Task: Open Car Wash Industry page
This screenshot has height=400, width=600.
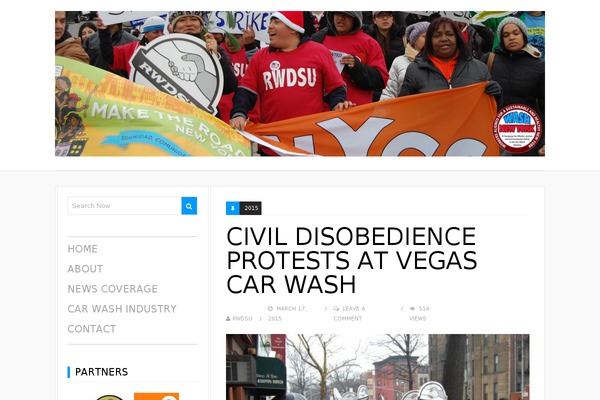Action: tap(122, 309)
